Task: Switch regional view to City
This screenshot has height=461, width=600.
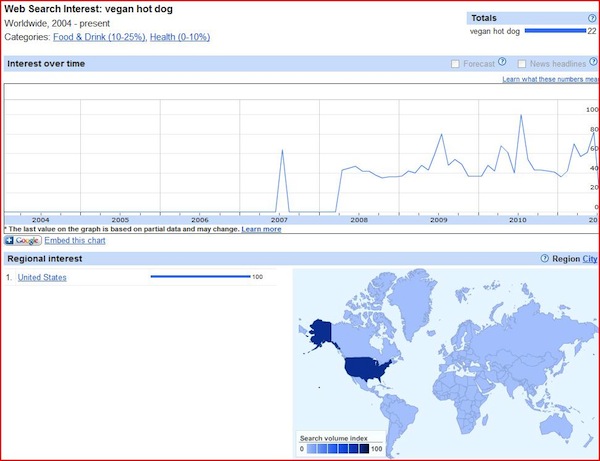Action: tap(590, 259)
